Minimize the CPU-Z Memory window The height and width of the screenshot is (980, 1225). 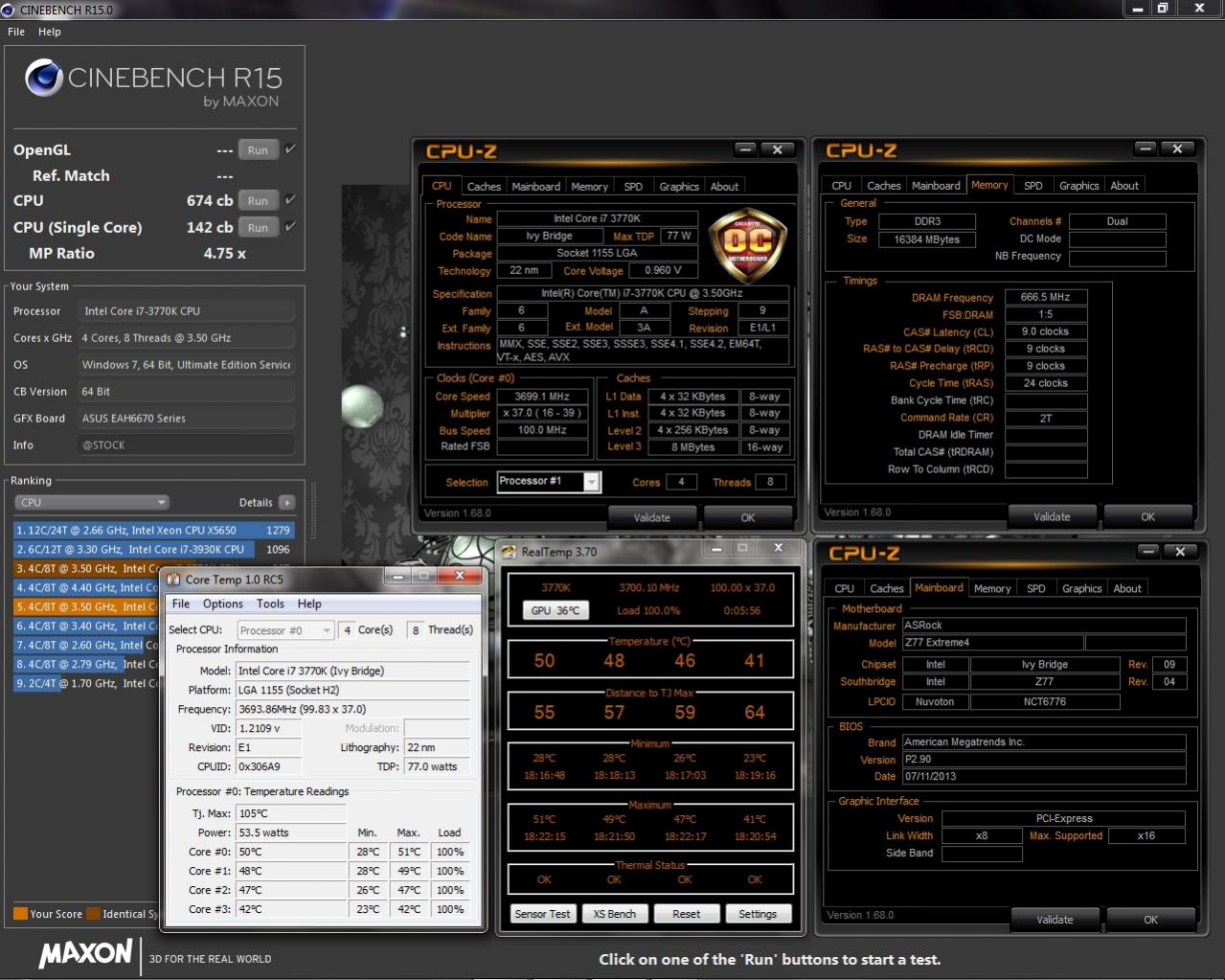click(1145, 148)
